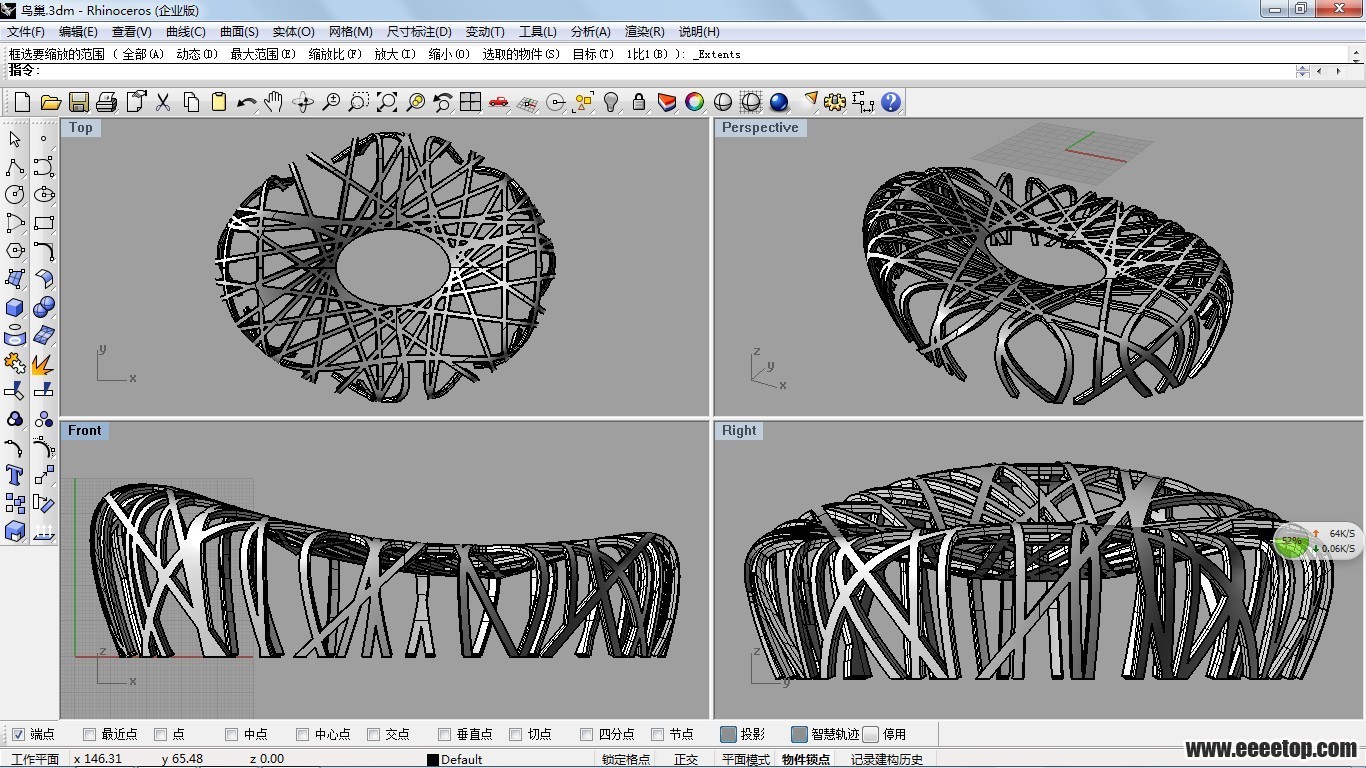Click the Zoom extents icon
Viewport: 1366px width, 768px height.
point(386,102)
